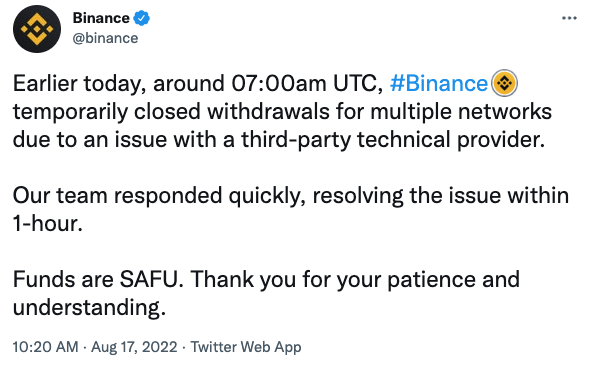Open the three-dot more options menu

point(569,18)
